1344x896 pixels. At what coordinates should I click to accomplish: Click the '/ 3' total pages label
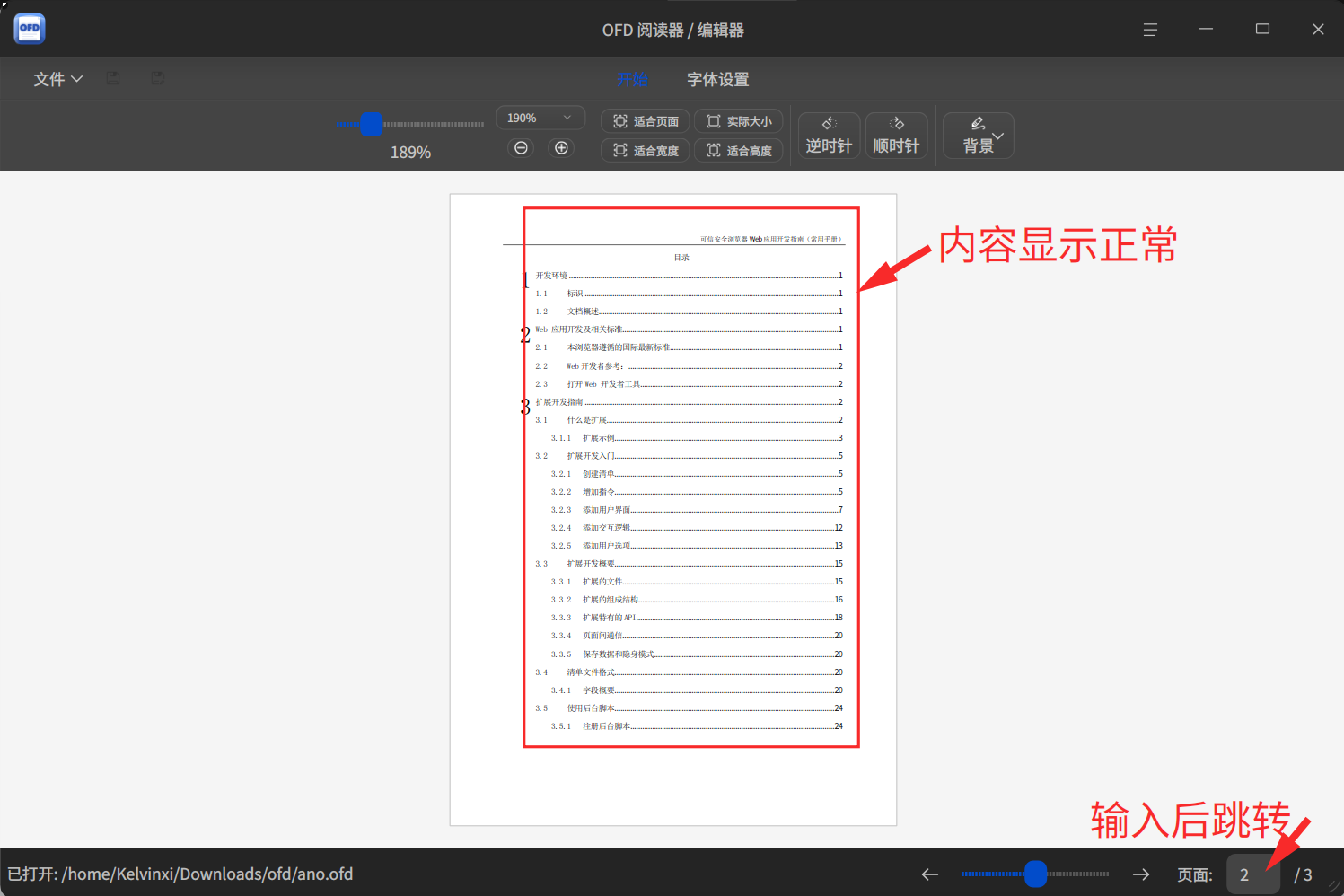tap(1303, 875)
